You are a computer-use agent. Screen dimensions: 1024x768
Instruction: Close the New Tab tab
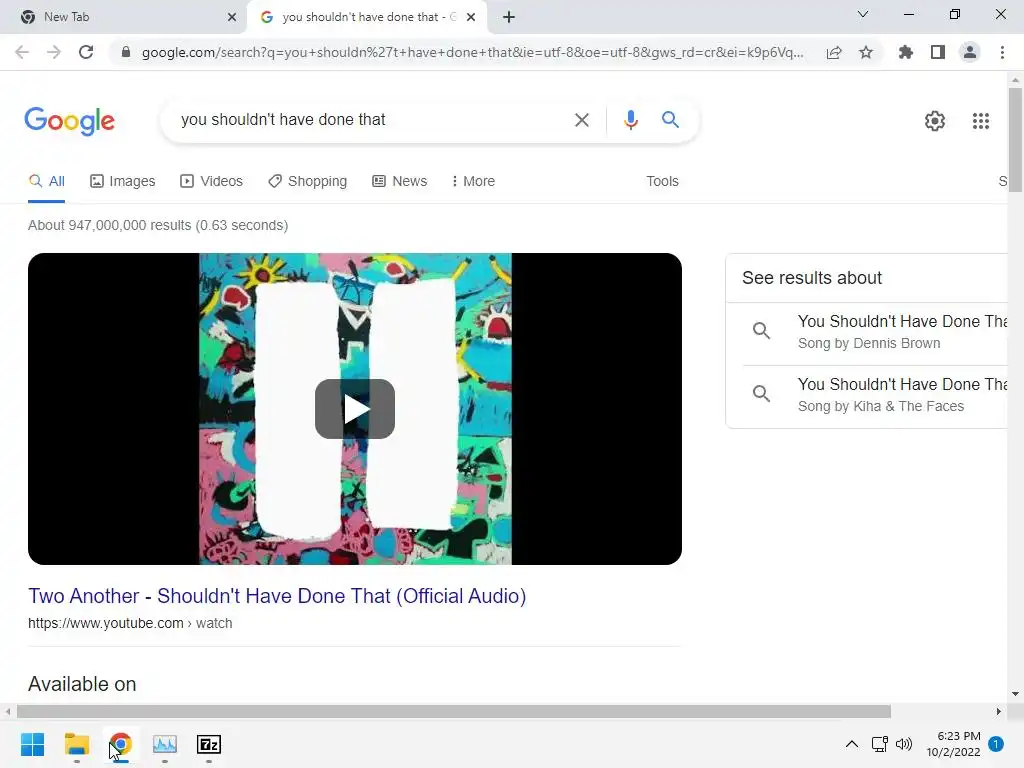click(x=232, y=17)
